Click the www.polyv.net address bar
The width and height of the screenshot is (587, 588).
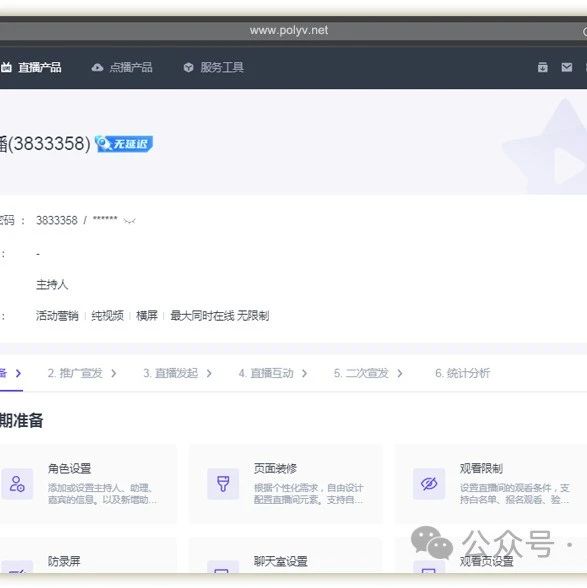click(x=289, y=31)
